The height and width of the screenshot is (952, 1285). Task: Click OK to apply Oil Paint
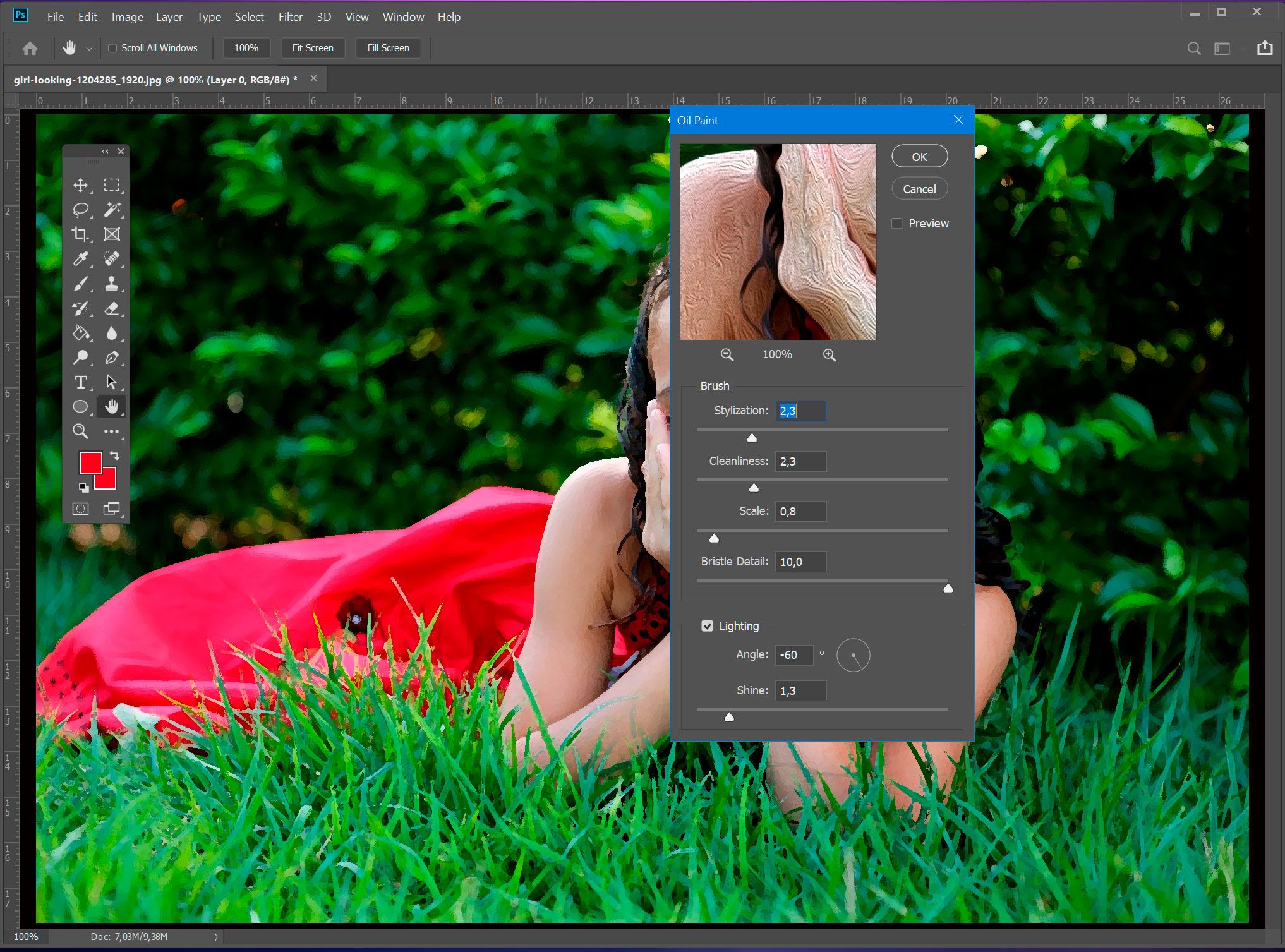pos(919,157)
